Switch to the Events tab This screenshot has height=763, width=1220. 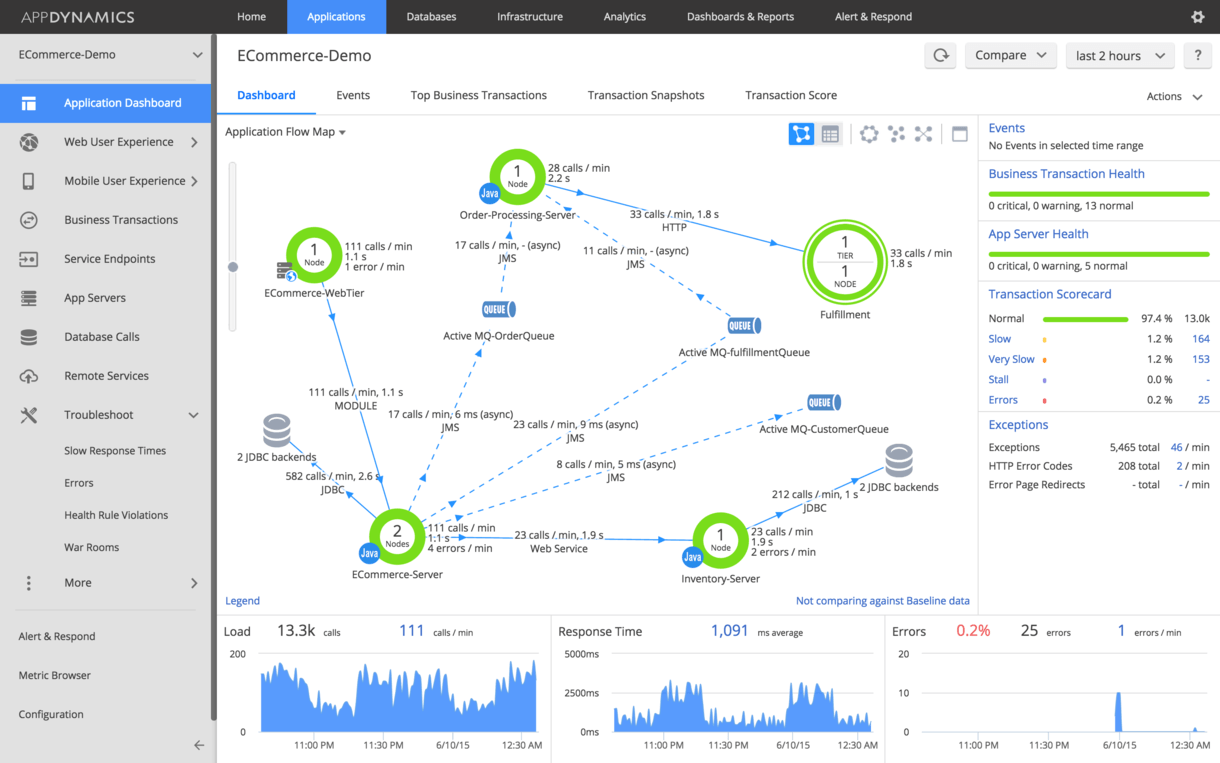[353, 96]
